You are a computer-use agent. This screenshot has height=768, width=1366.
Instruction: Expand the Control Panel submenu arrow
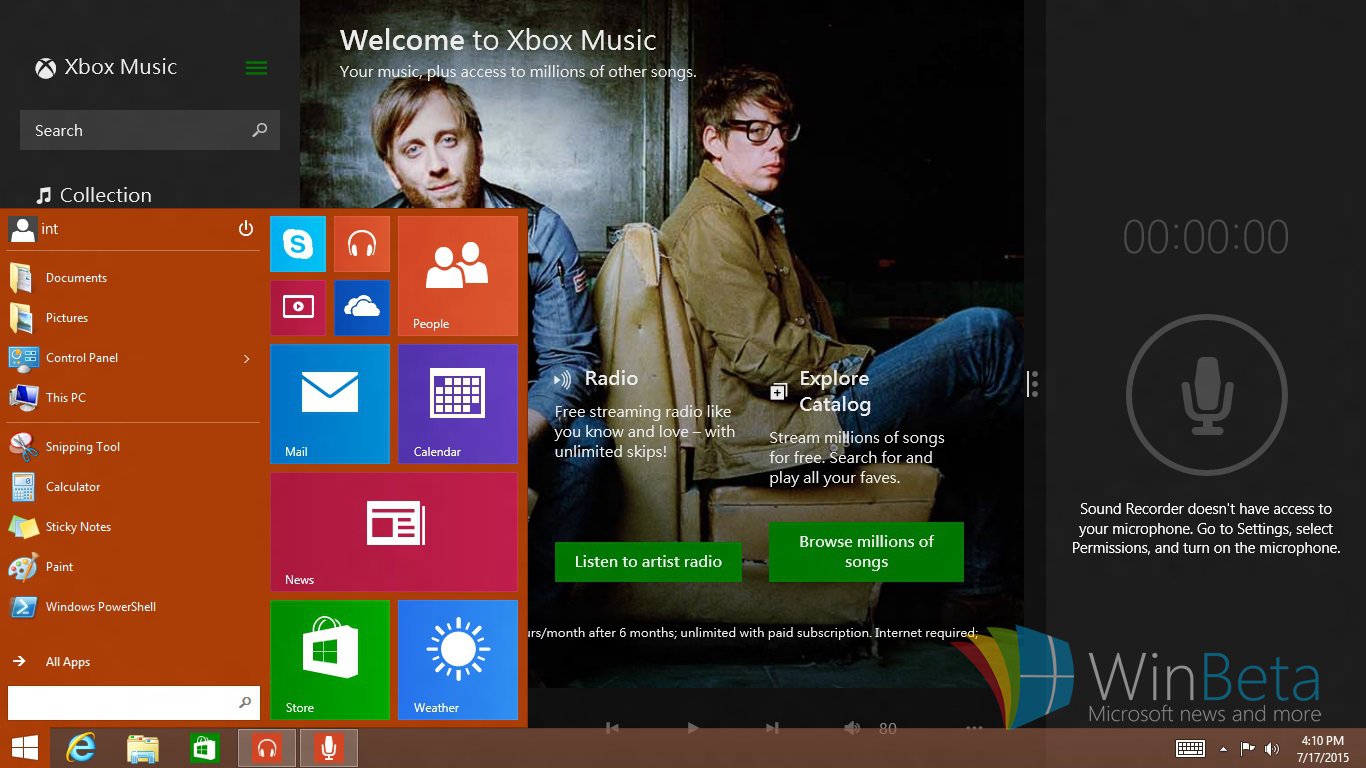pyautogui.click(x=247, y=358)
